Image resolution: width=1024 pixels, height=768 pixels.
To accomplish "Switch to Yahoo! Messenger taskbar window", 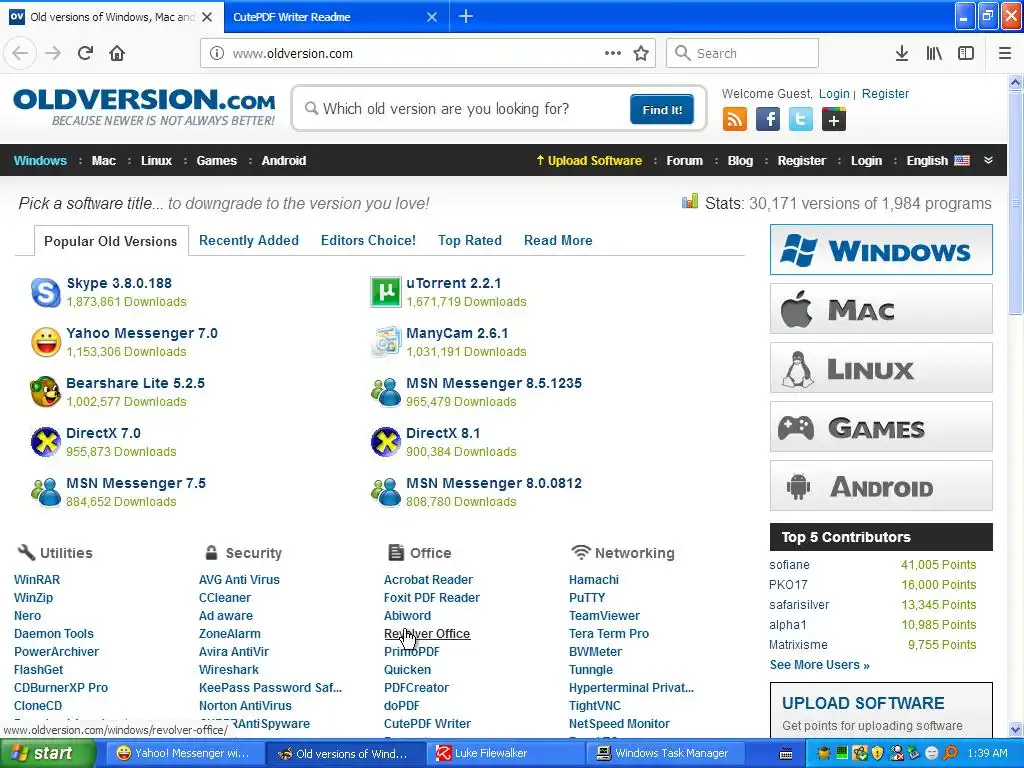I will click(185, 753).
